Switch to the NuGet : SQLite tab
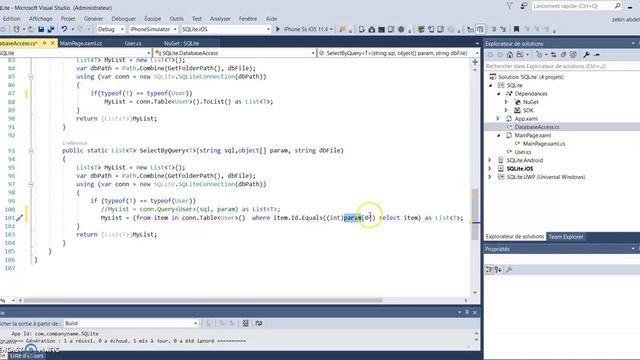The height and width of the screenshot is (360, 640). 182,43
